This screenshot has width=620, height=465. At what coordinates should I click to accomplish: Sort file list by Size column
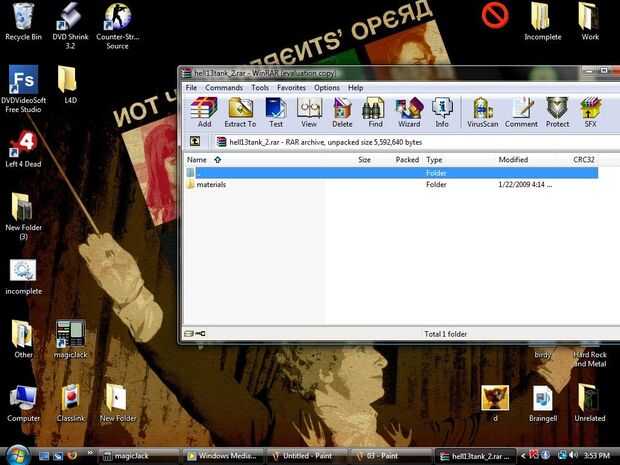click(x=364, y=160)
